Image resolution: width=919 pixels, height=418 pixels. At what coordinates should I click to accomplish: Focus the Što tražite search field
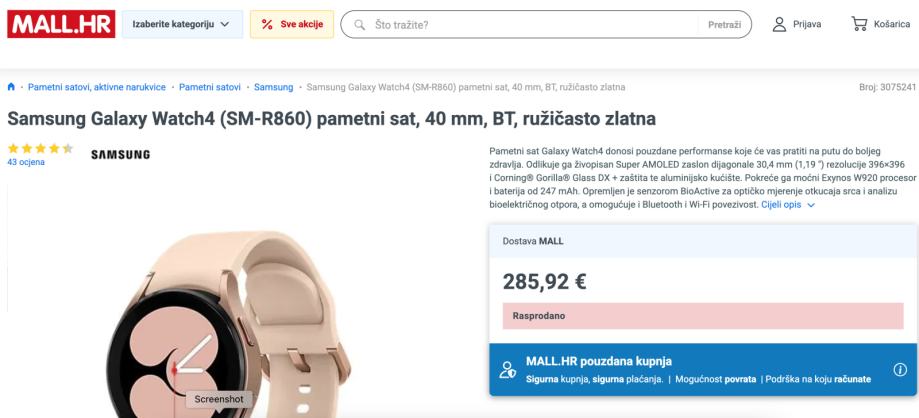(535, 25)
